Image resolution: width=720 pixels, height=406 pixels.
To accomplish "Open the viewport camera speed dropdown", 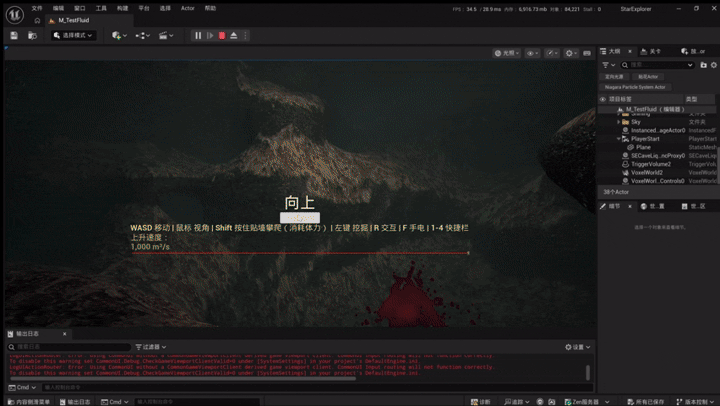I will pos(551,53).
